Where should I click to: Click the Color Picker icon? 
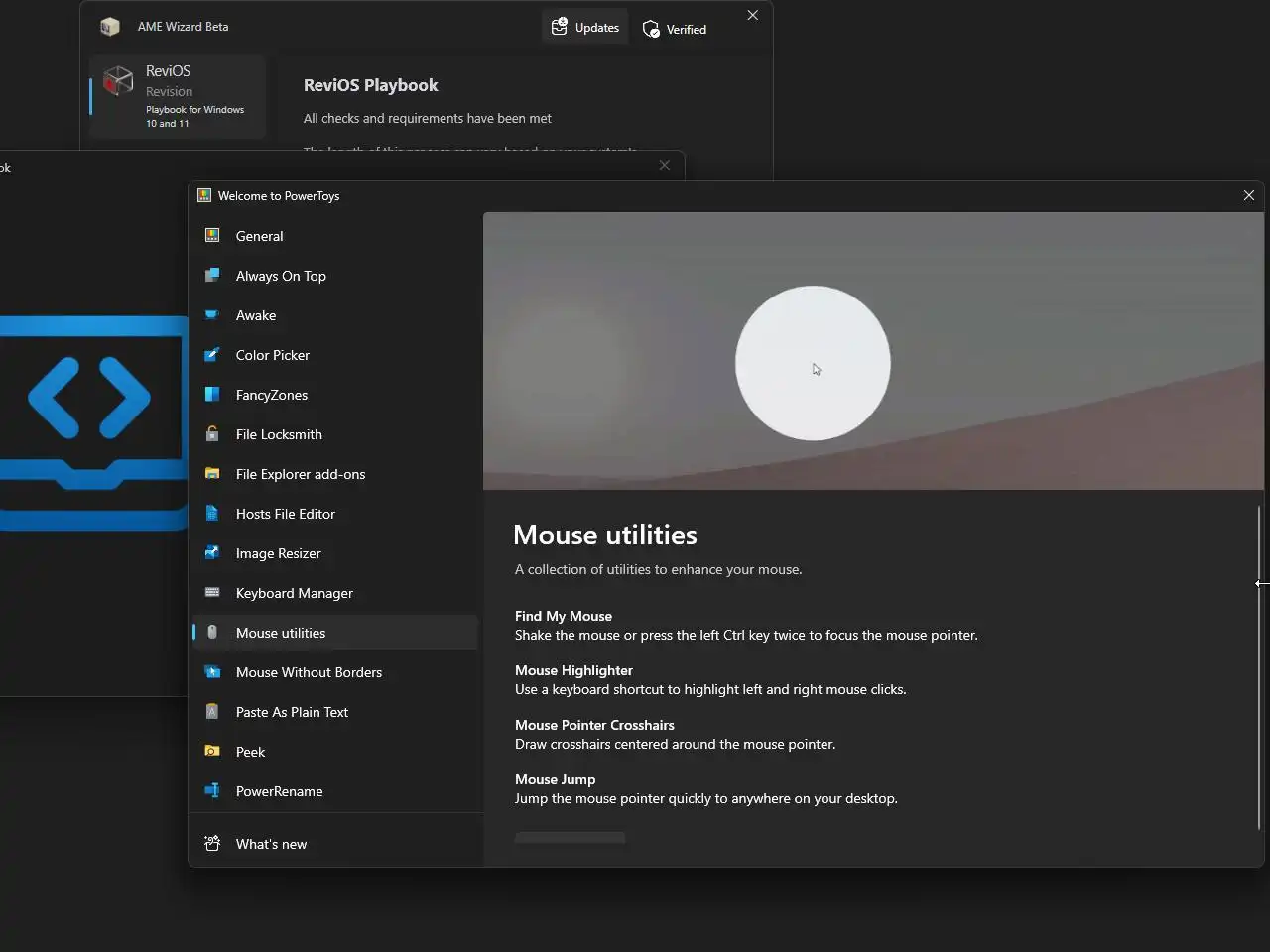(x=212, y=355)
